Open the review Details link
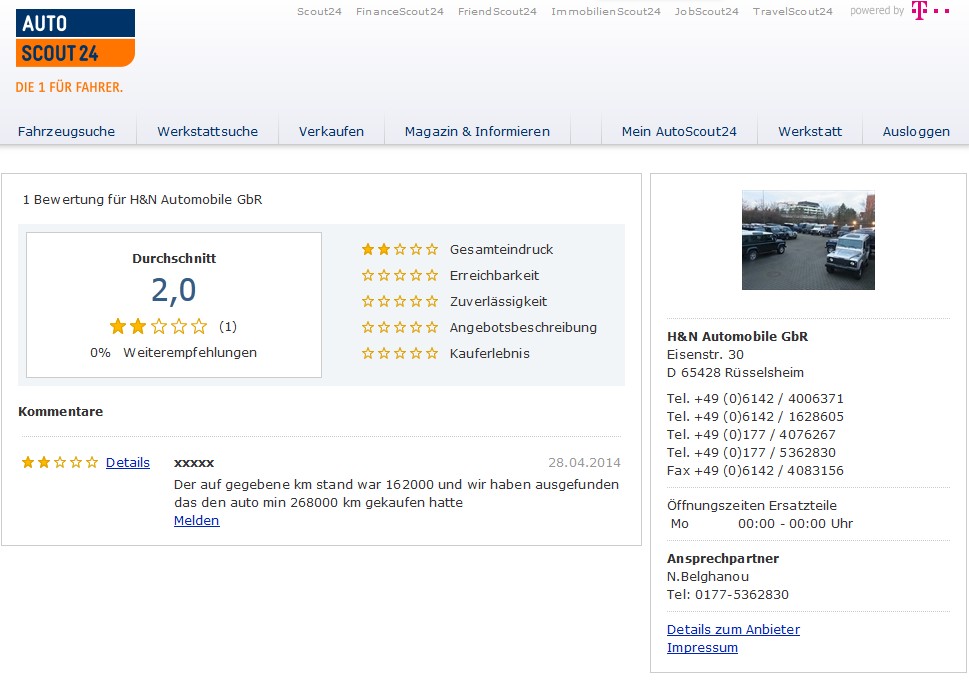Screen dimensions: 969x682 point(128,463)
